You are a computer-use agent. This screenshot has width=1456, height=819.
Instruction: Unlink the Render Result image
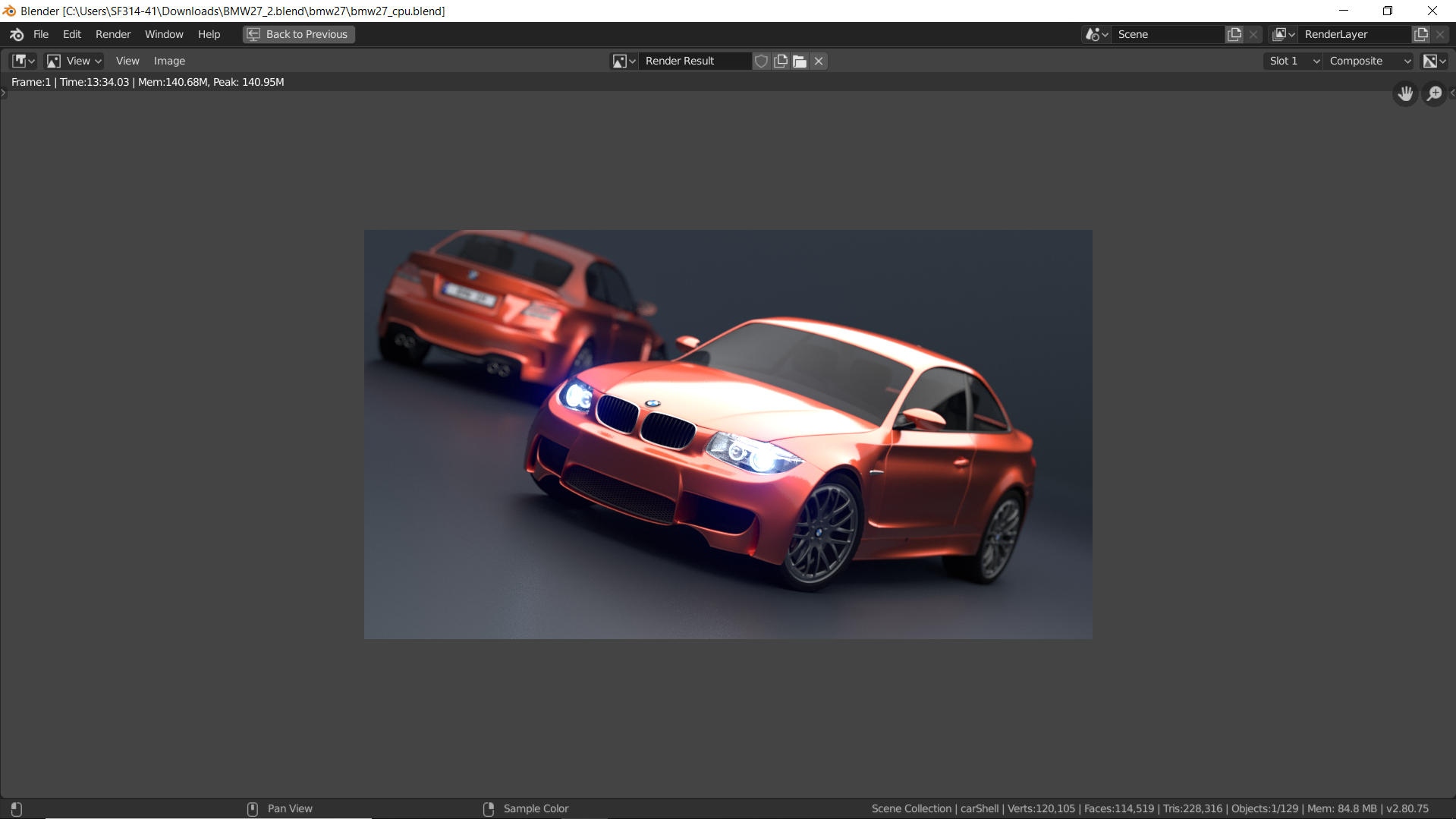tap(819, 61)
